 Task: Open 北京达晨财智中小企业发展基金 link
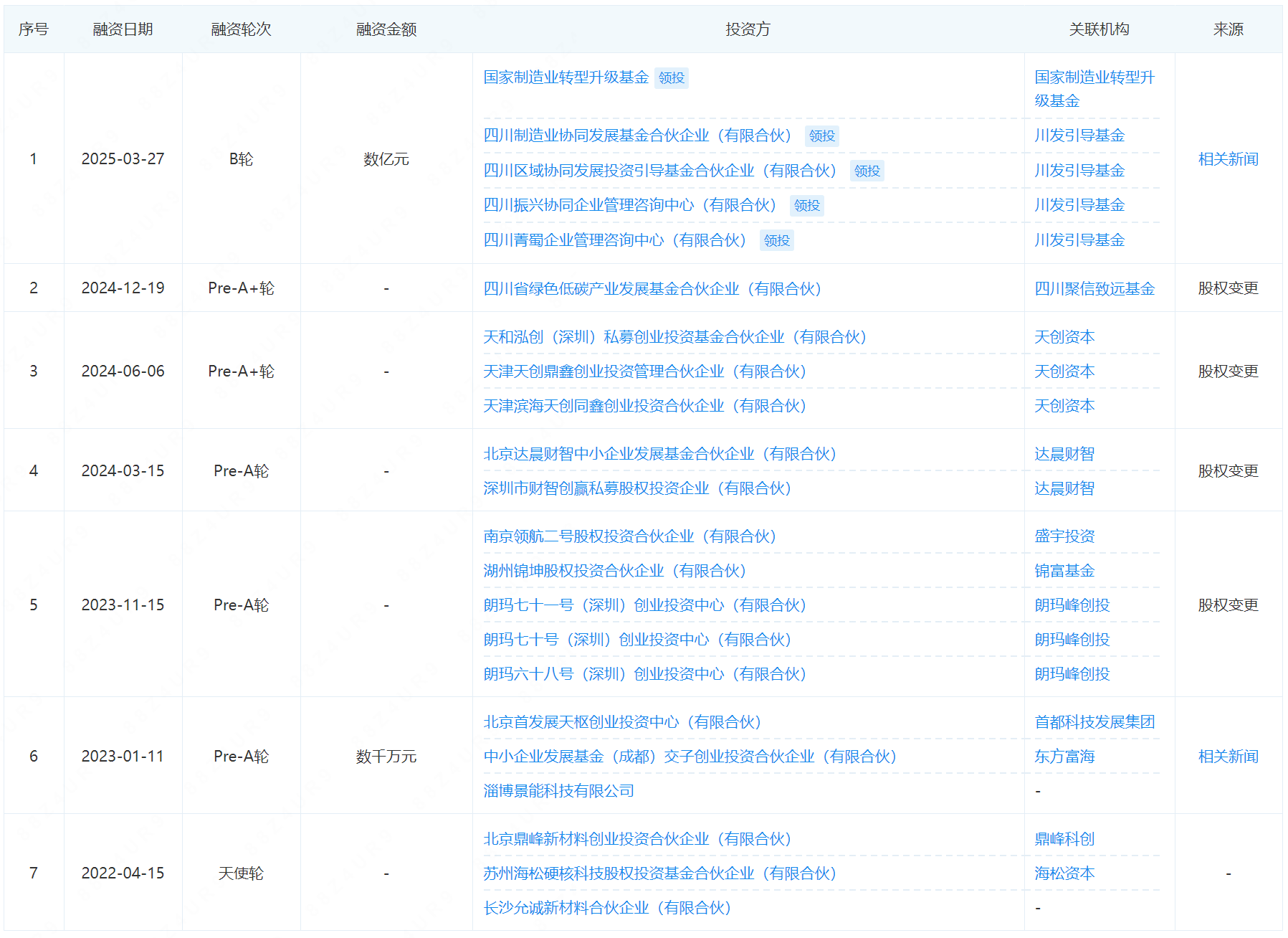click(660, 454)
